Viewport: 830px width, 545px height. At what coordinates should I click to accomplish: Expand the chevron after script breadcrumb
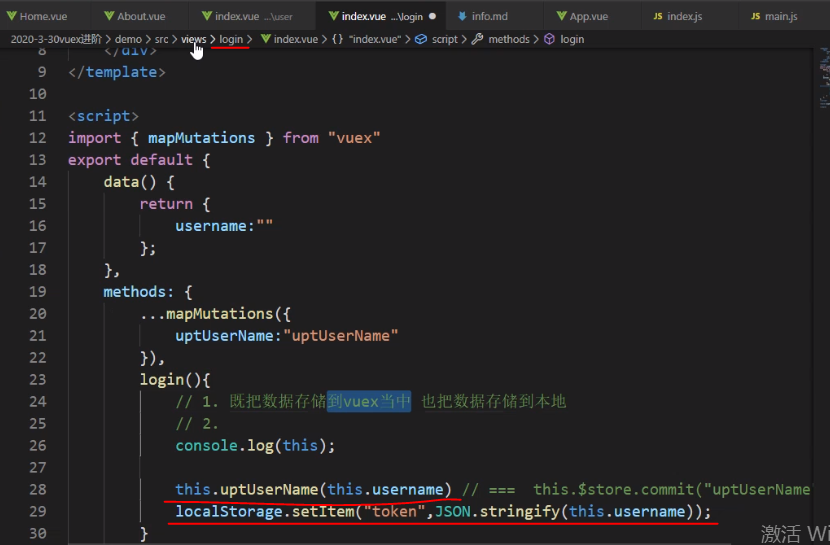tap(464, 39)
